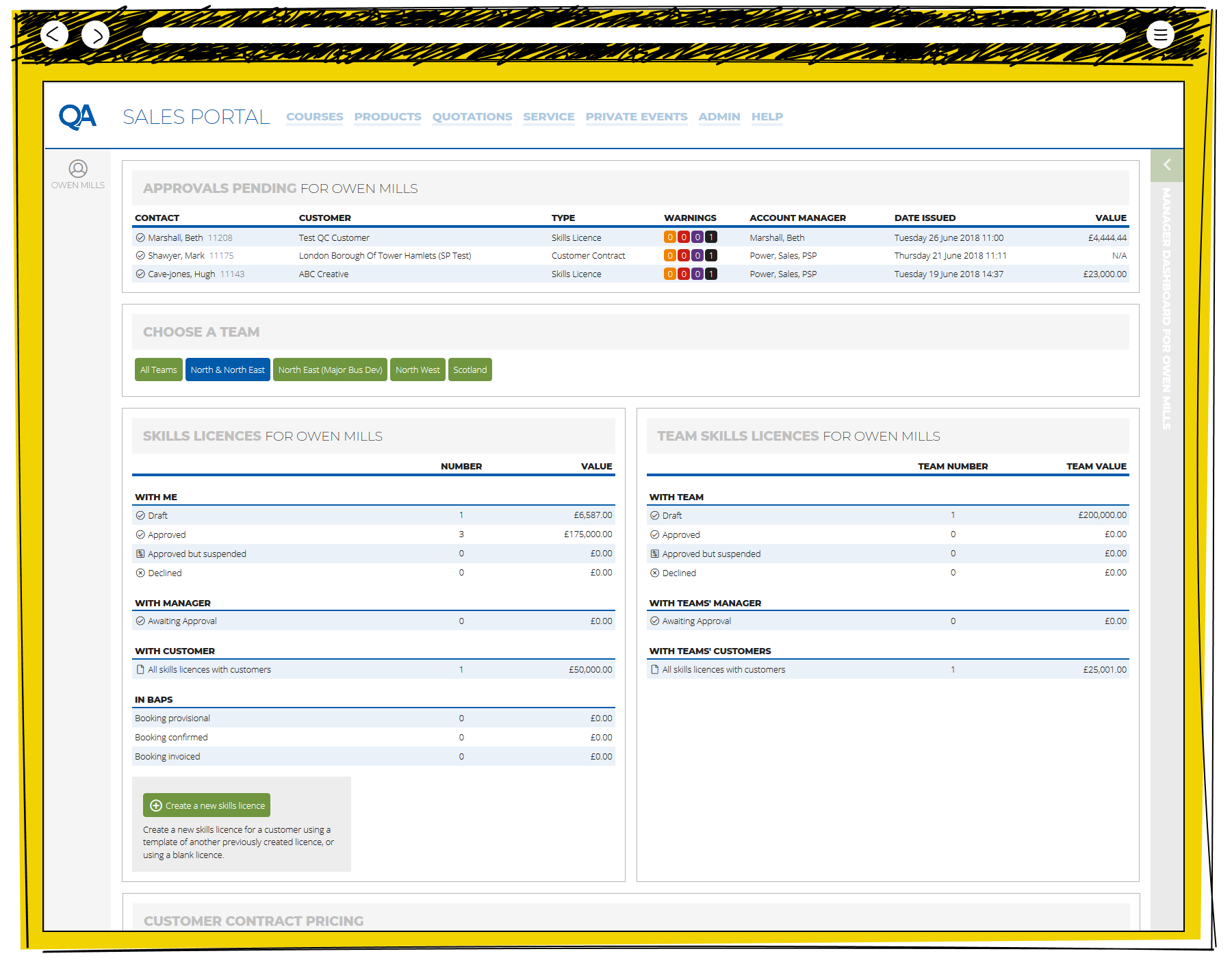
Task: Click the browser address bar
Action: tap(633, 35)
